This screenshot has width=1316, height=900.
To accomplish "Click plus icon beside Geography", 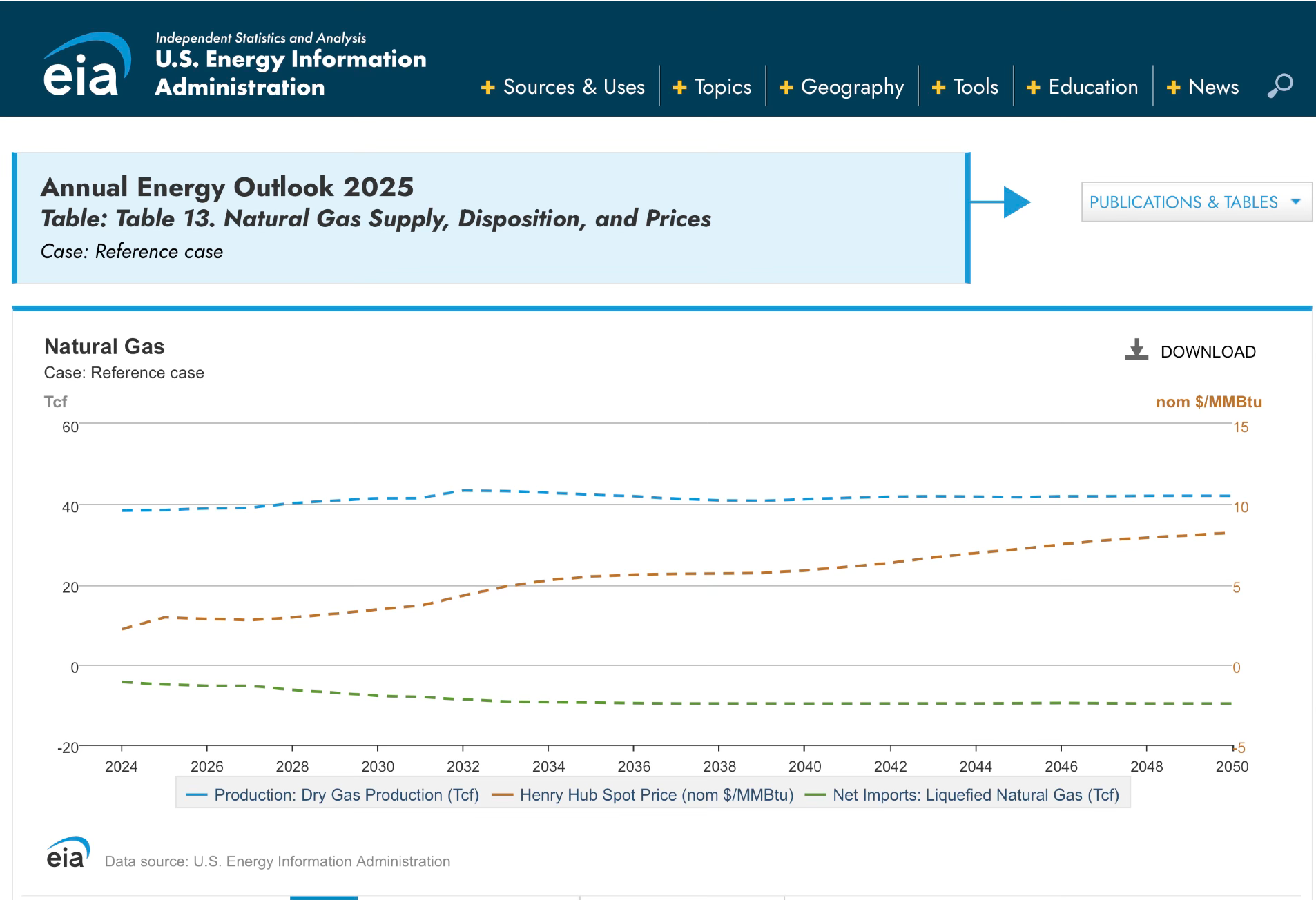I will (x=786, y=88).
